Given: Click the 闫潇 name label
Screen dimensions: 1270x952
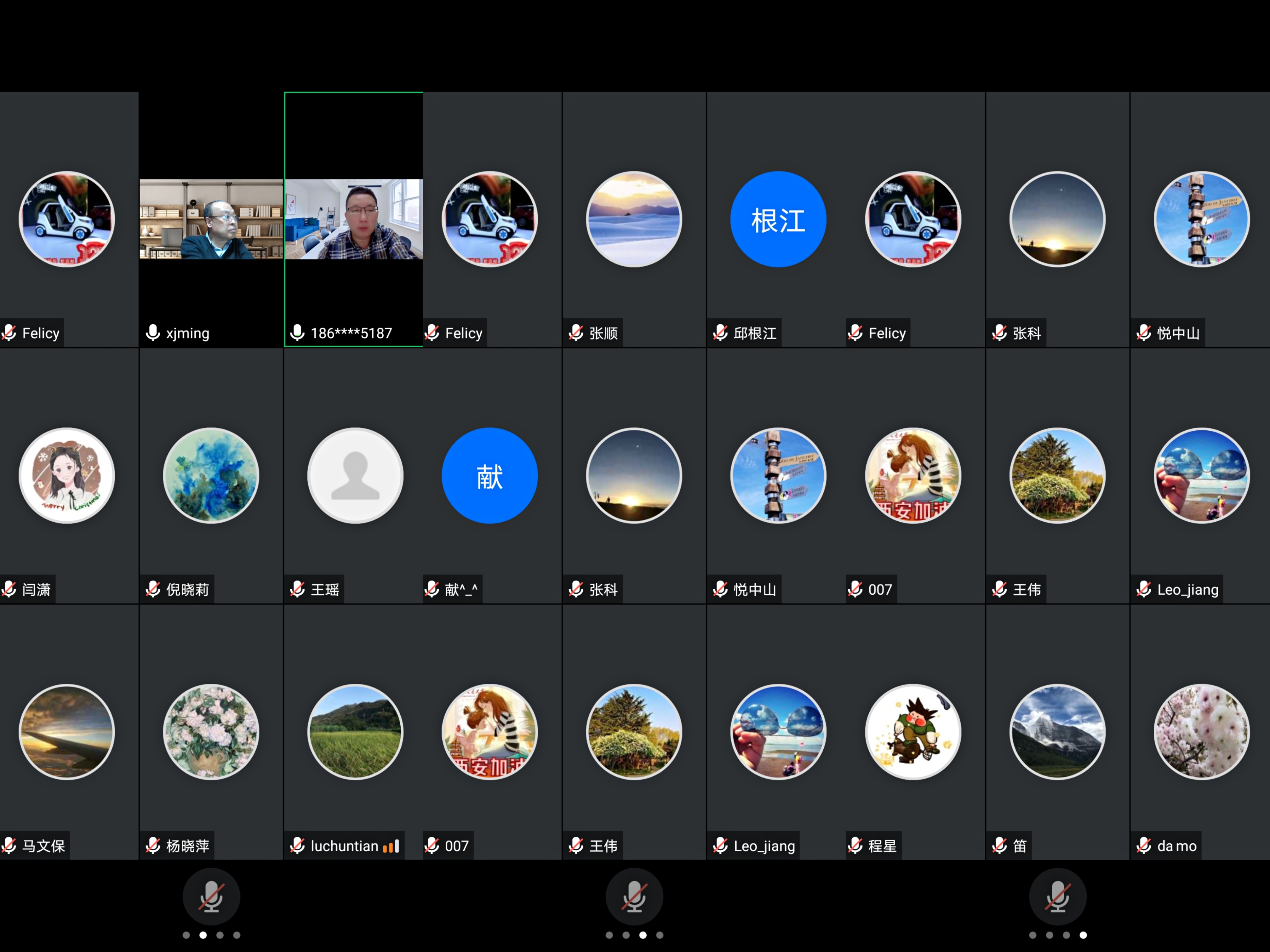Looking at the screenshot, I should point(36,589).
